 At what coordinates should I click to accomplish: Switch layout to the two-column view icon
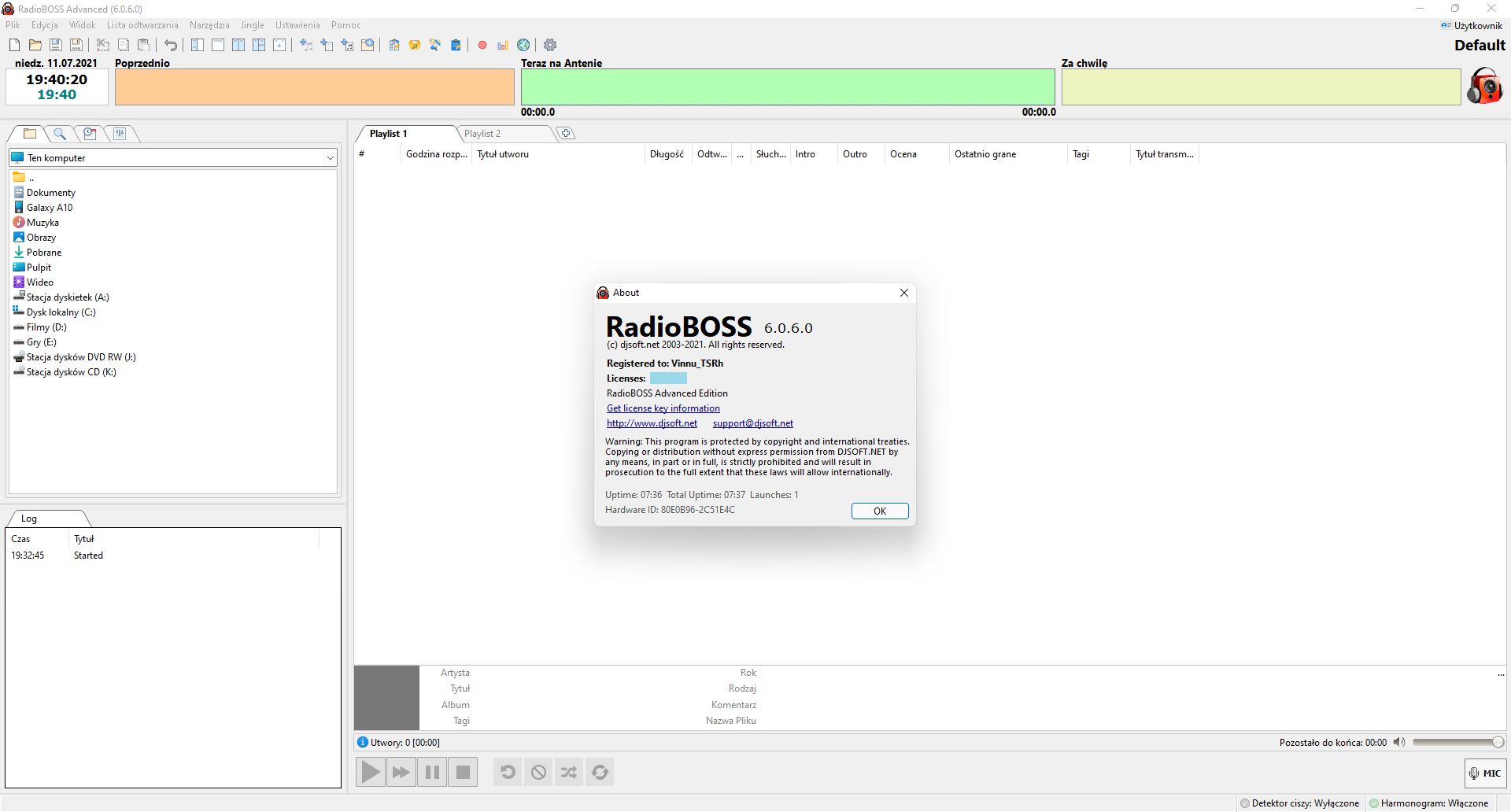238,45
